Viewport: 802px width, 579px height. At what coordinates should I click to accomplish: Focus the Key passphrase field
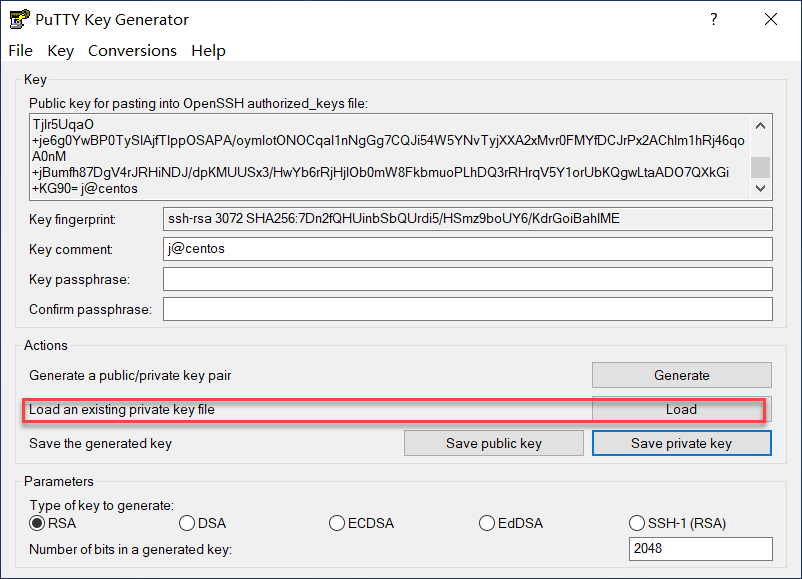pyautogui.click(x=467, y=279)
